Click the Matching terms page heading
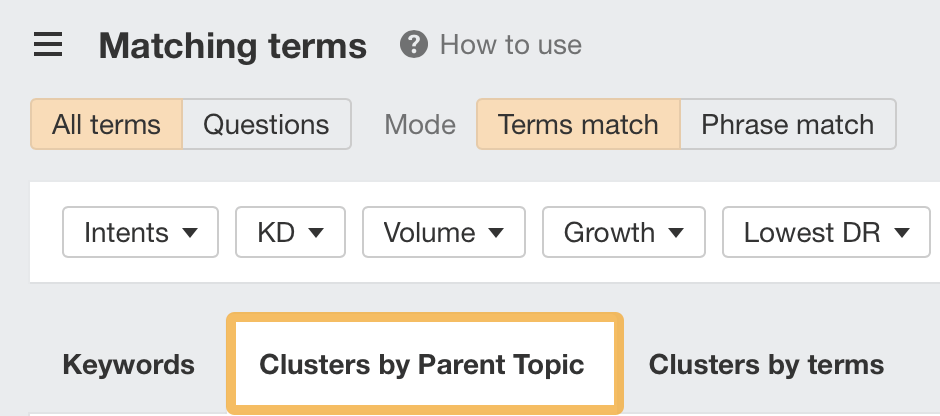 233,45
